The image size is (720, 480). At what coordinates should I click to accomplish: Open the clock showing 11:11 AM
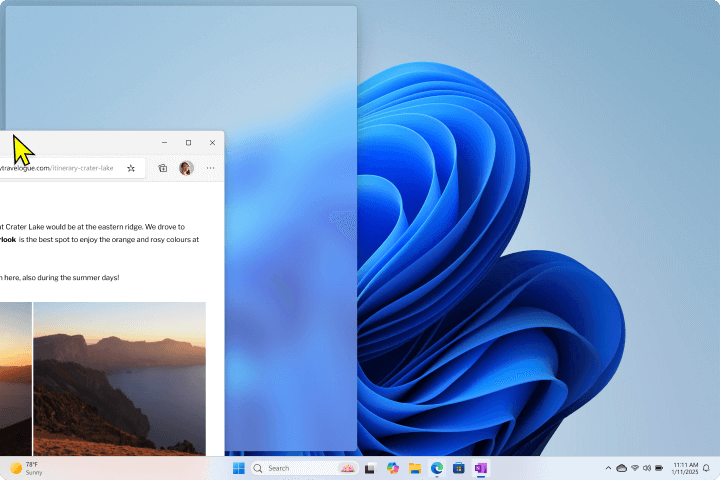[685, 468]
